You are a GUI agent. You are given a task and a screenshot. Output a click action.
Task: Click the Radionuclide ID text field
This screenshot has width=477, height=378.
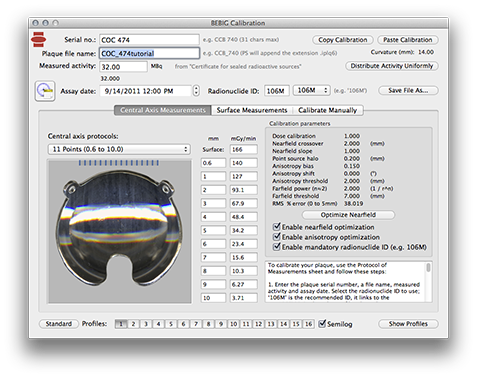(x=277, y=91)
